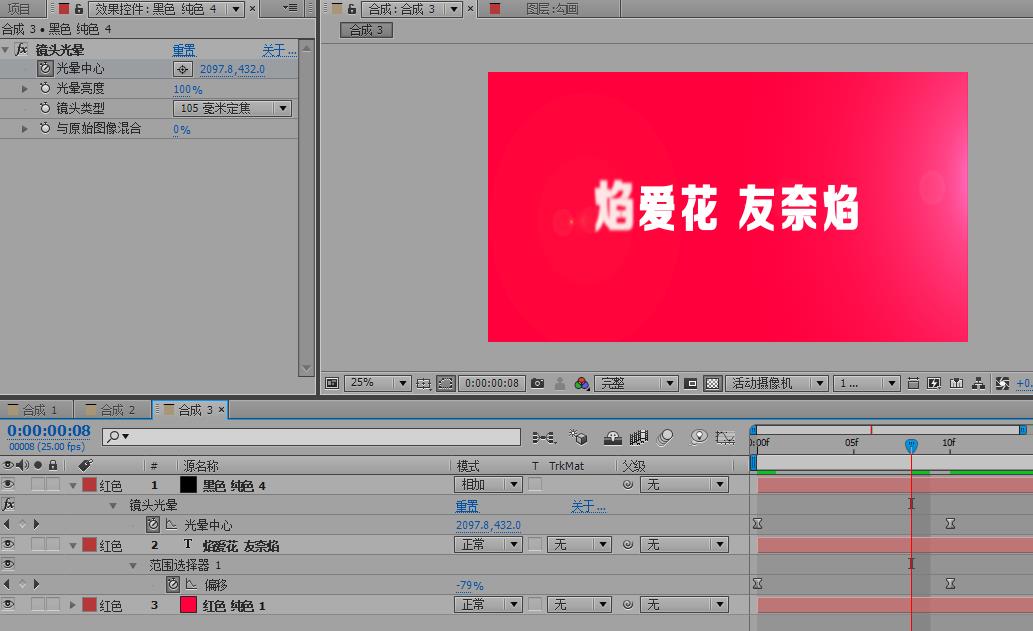Toggle frame blending for the composition
Viewport: 1033px width, 631px height.
[x=638, y=437]
